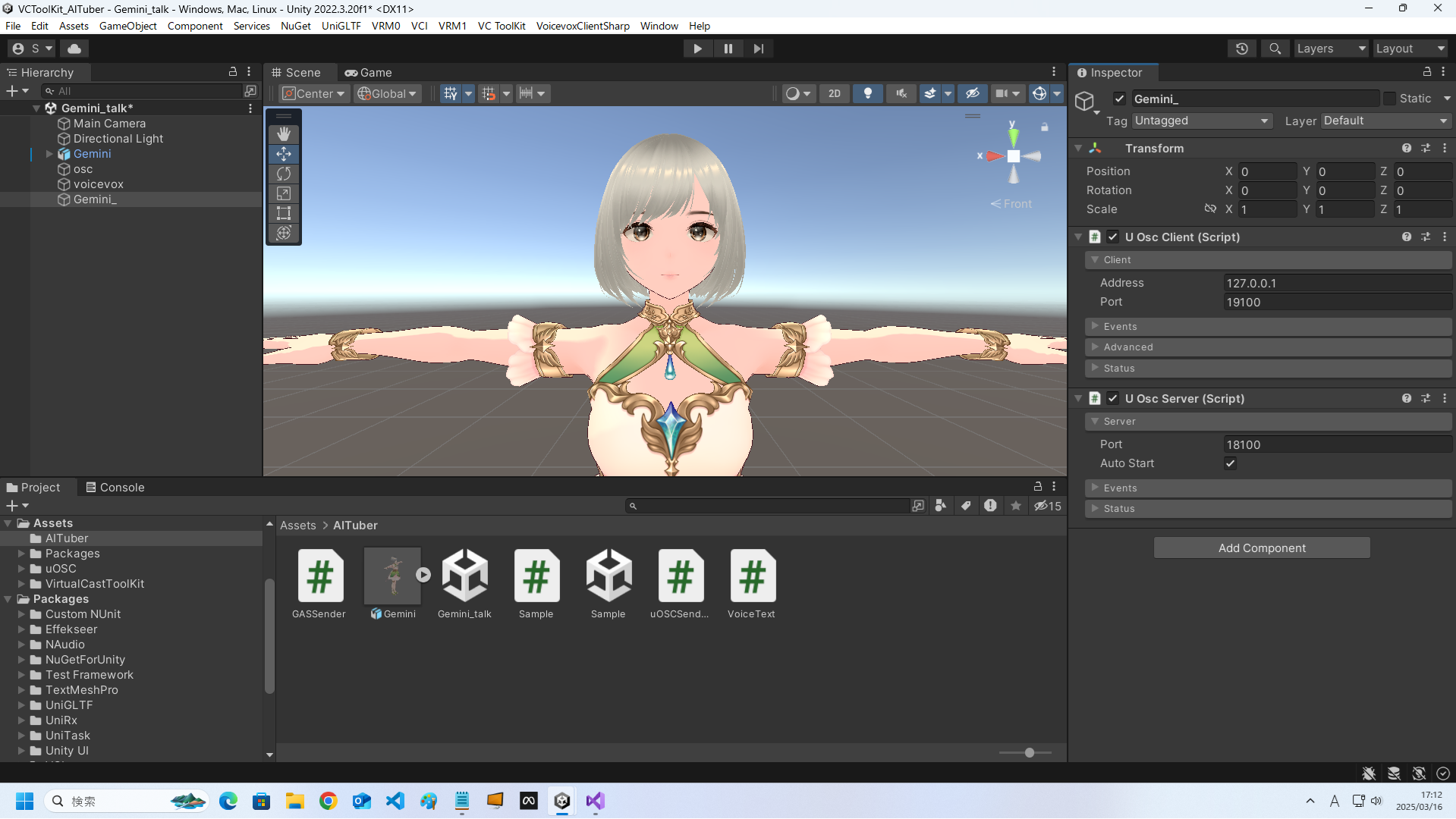Select the Rotate tool
The image size is (1456, 819).
(284, 174)
